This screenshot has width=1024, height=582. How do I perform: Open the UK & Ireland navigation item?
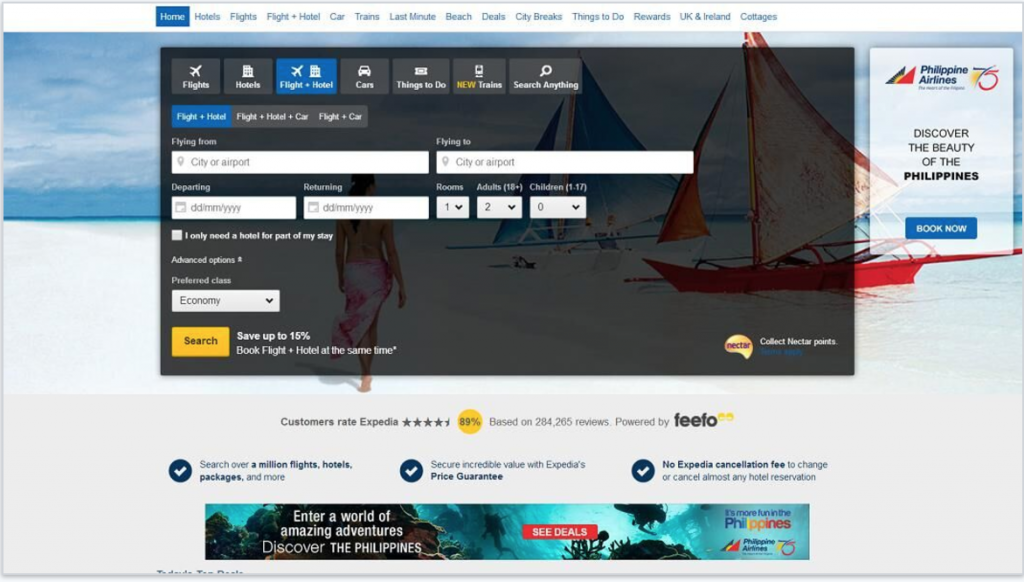[705, 16]
